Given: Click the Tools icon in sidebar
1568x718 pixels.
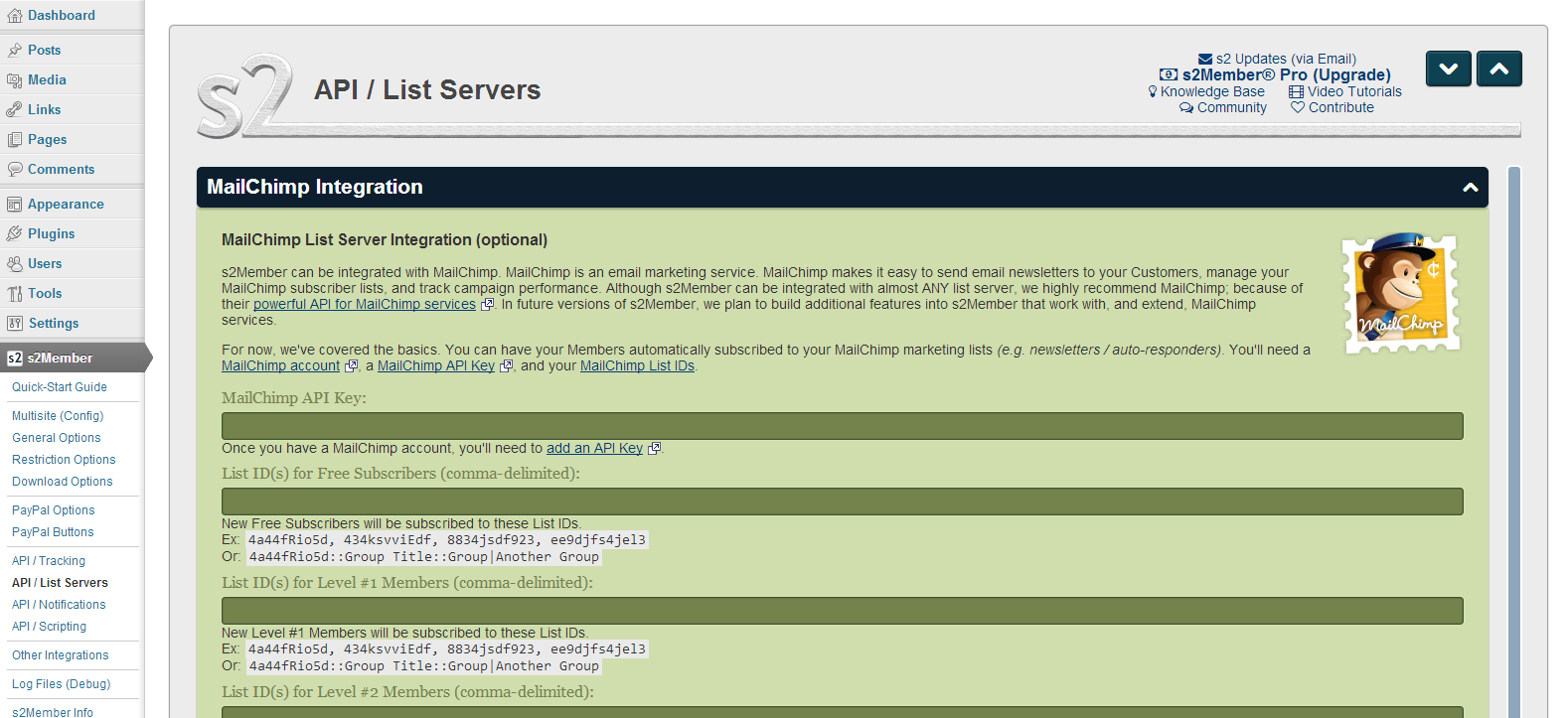Looking at the screenshot, I should (15, 293).
